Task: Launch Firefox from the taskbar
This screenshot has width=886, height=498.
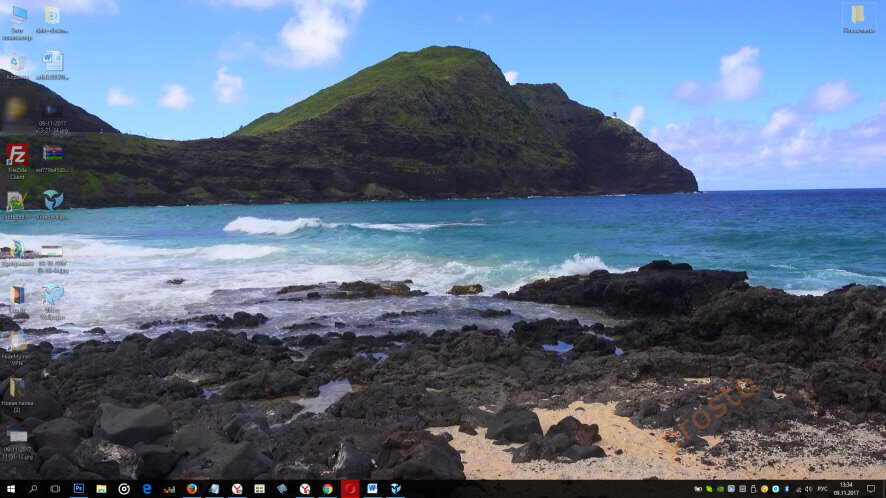Action: [x=192, y=489]
